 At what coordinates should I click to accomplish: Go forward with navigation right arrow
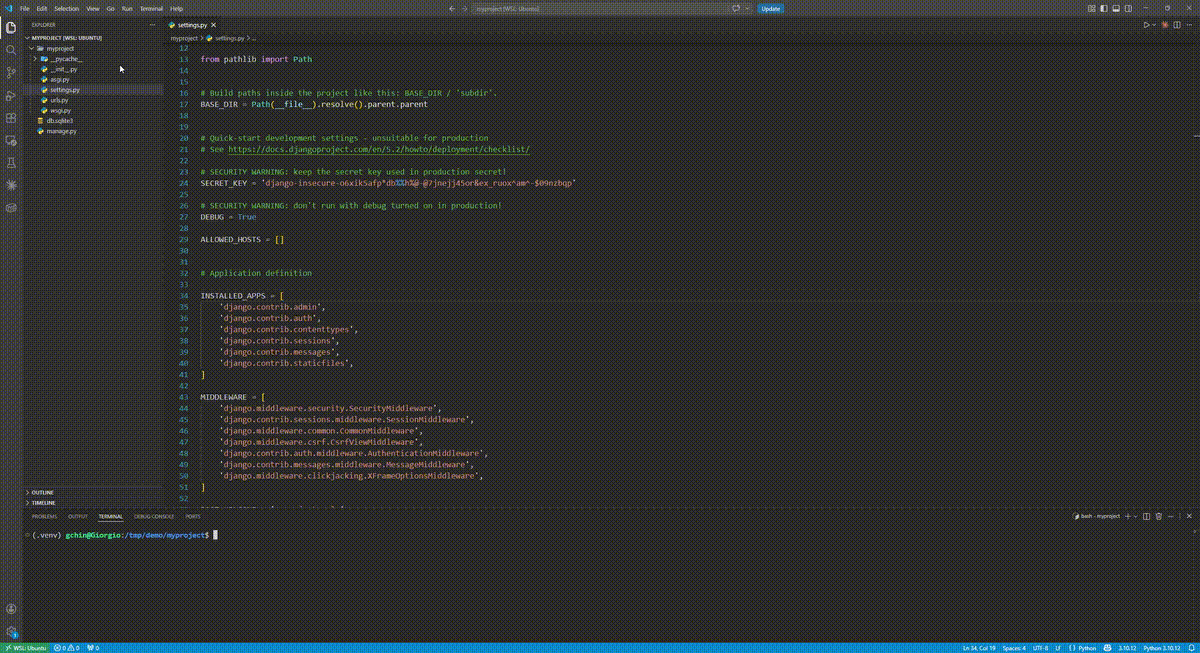(465, 8)
